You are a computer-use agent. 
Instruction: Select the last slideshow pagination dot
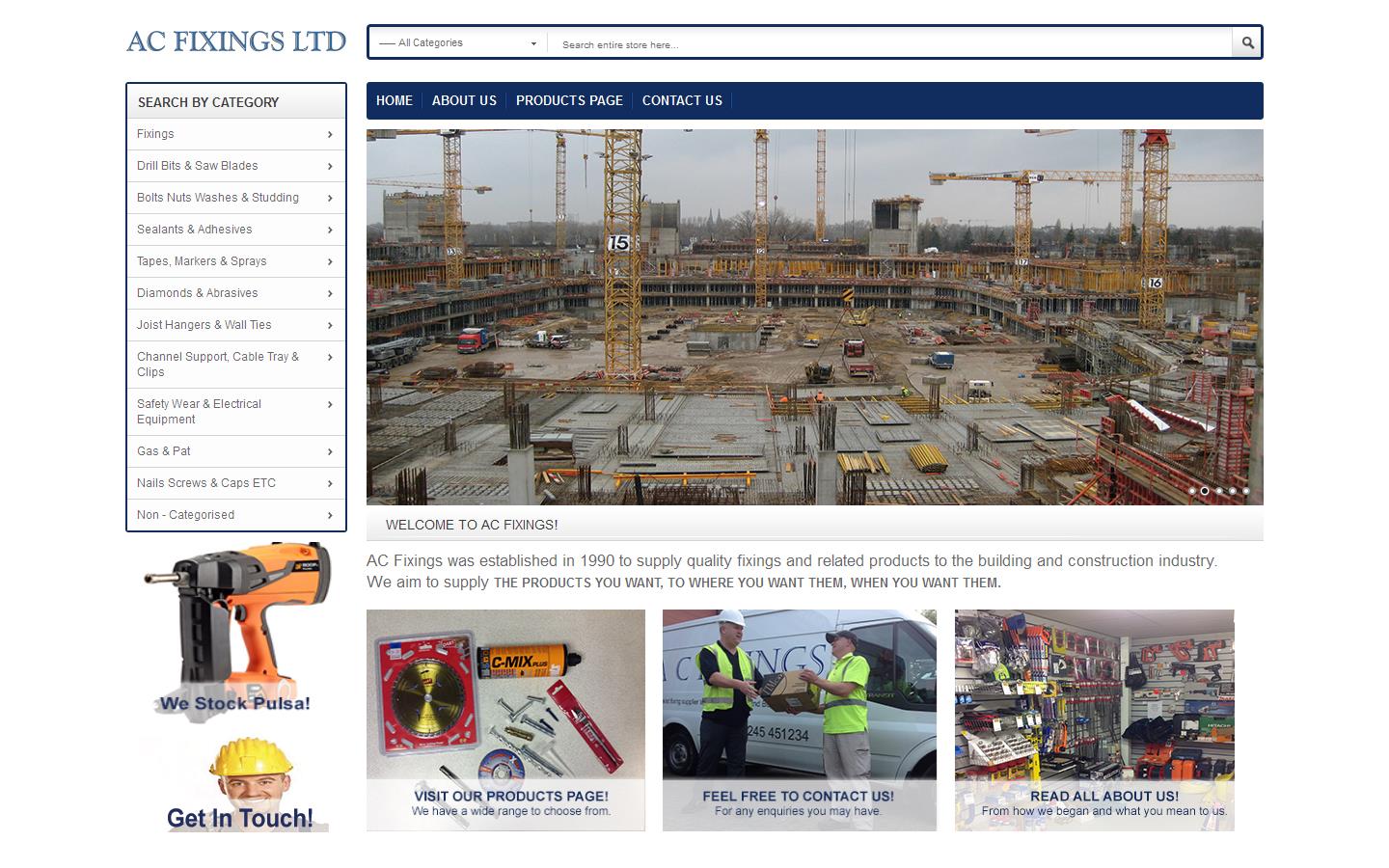[x=1246, y=491]
